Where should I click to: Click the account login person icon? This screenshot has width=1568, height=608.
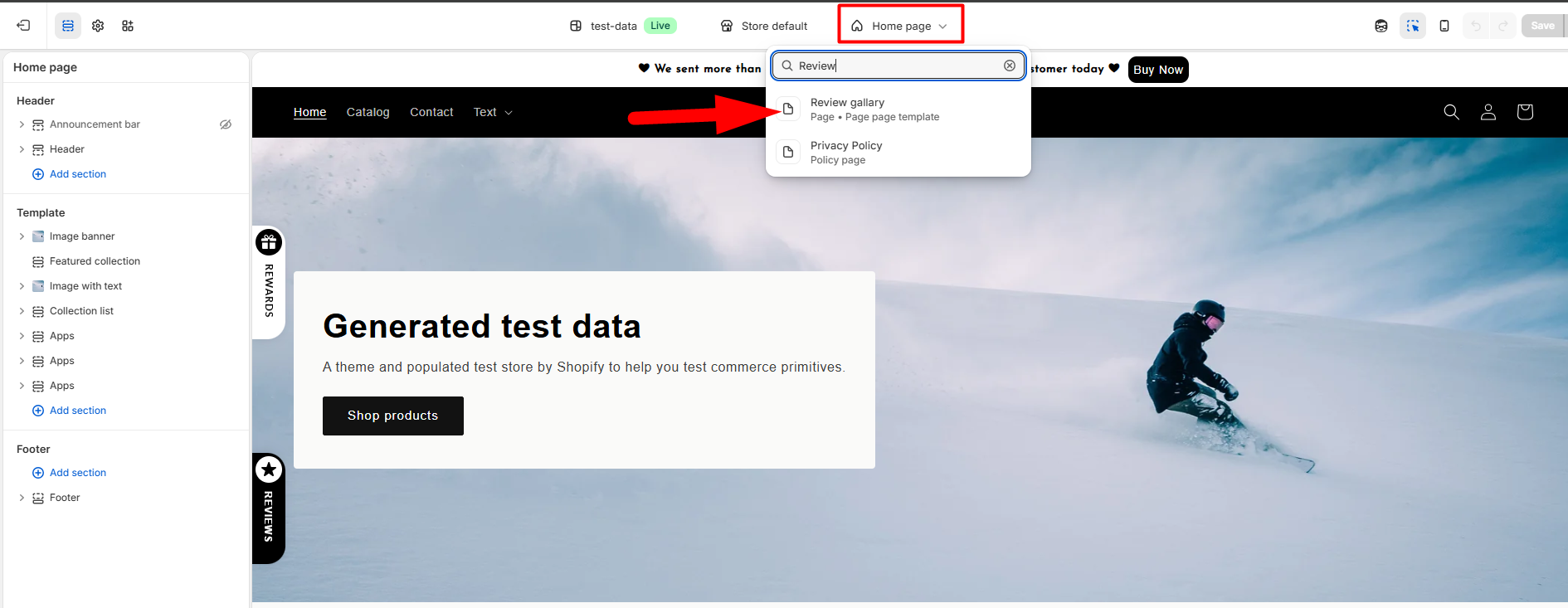(x=1488, y=112)
